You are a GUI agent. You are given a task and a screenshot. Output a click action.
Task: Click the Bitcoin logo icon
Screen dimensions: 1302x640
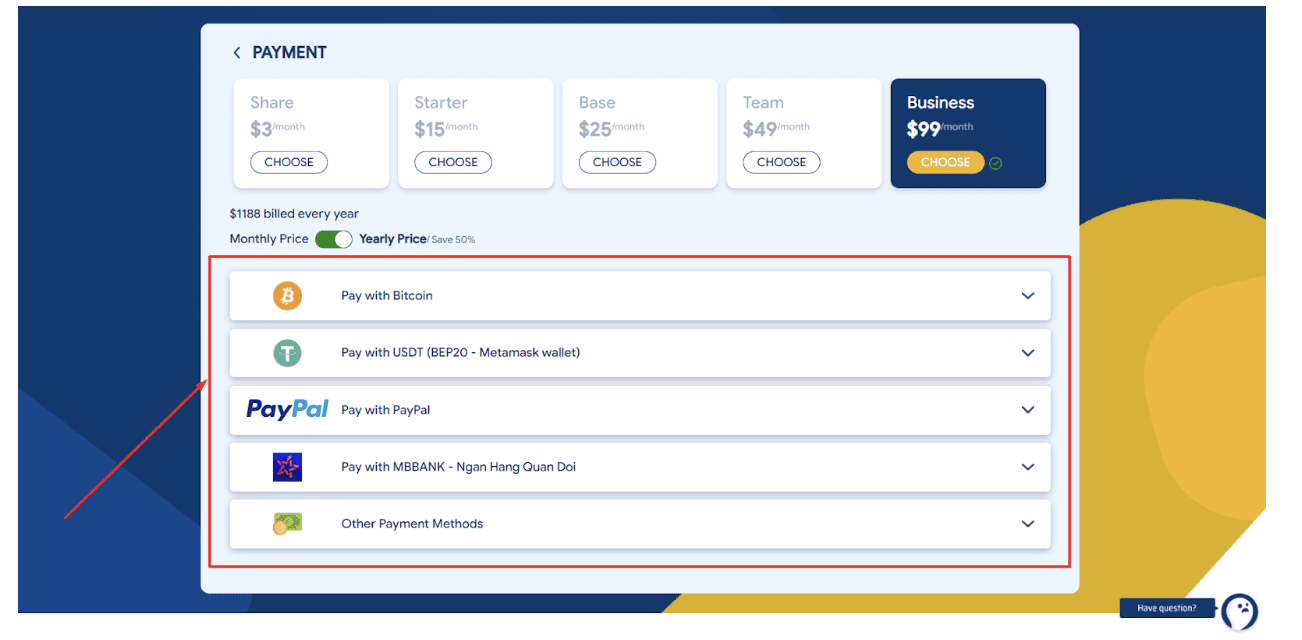pyautogui.click(x=287, y=296)
